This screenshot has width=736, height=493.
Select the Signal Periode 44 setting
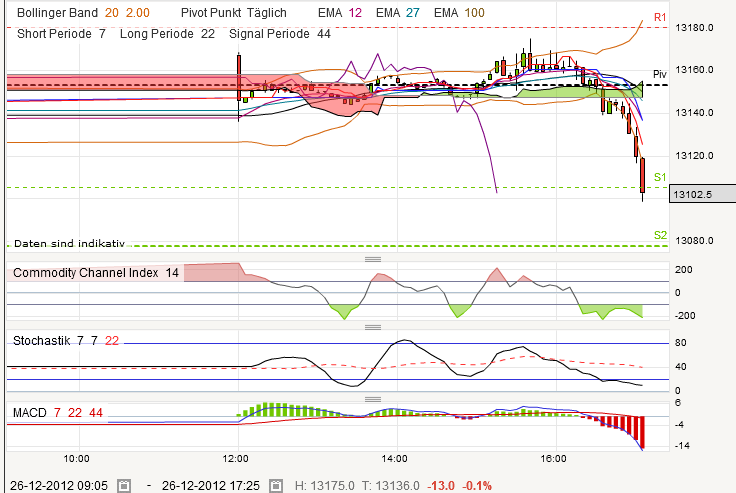coord(280,34)
